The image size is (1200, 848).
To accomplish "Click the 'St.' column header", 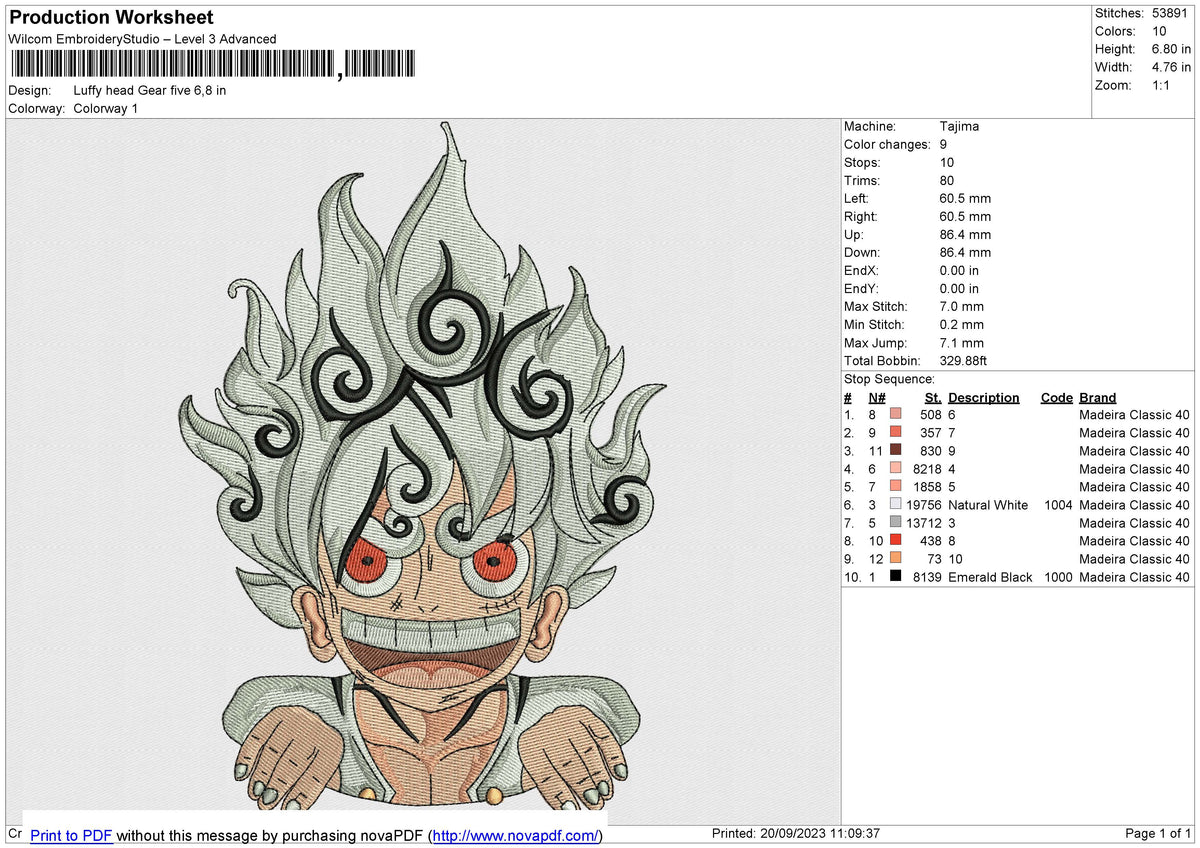I will (x=933, y=397).
